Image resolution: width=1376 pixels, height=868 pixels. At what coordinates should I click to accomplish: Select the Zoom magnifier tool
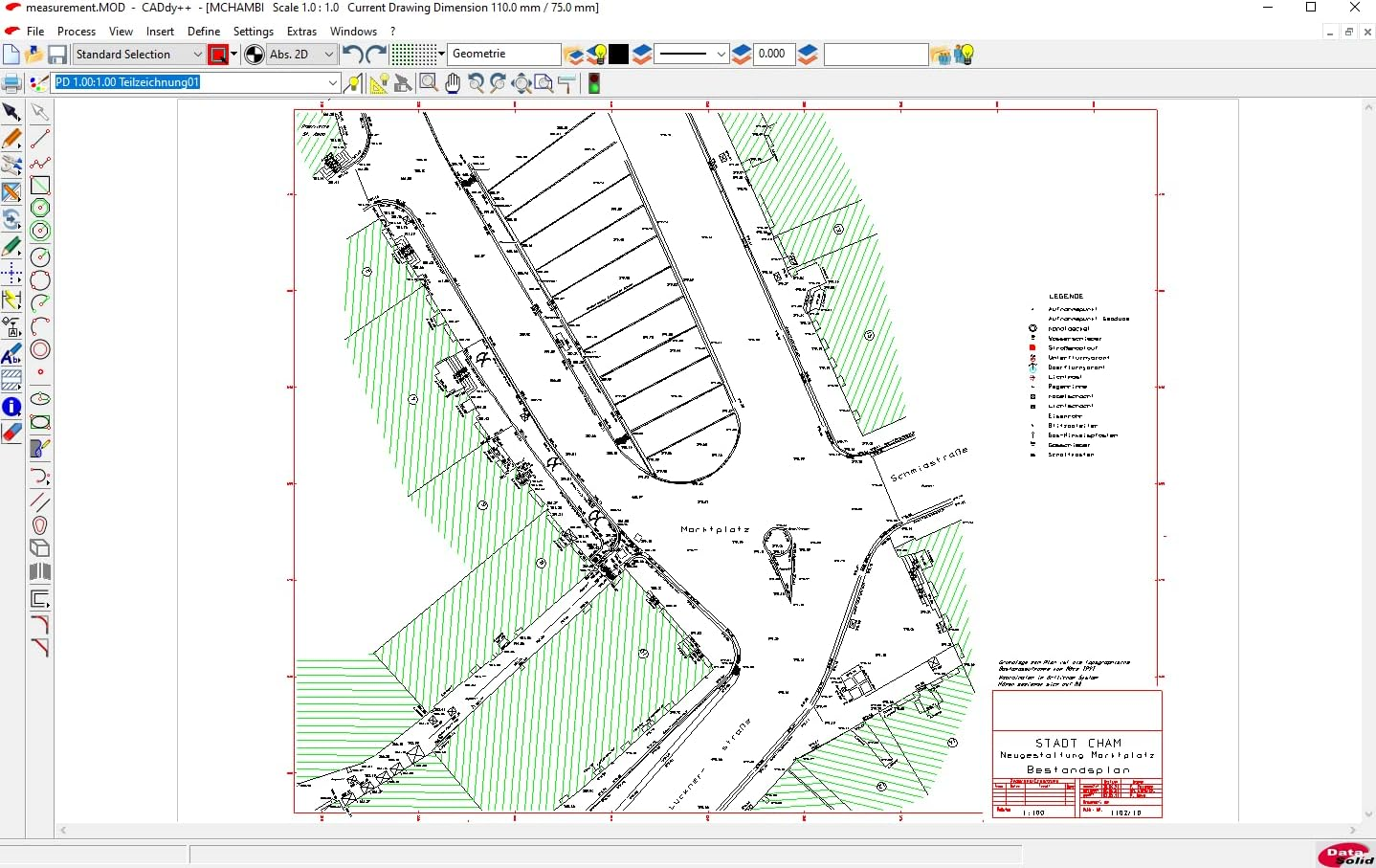pos(428,83)
